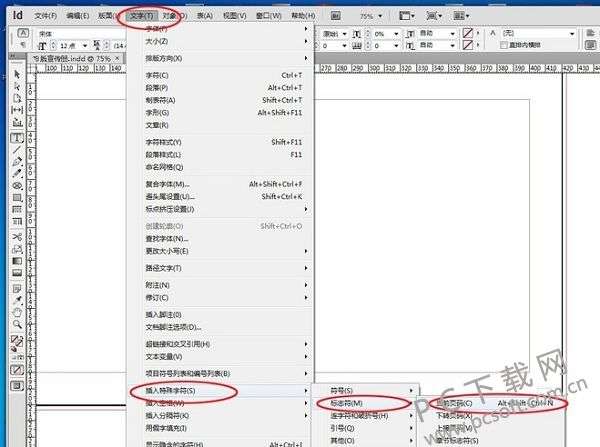Open the 0% vertical scale dropdown
This screenshot has width=600, height=447.
coord(396,34)
